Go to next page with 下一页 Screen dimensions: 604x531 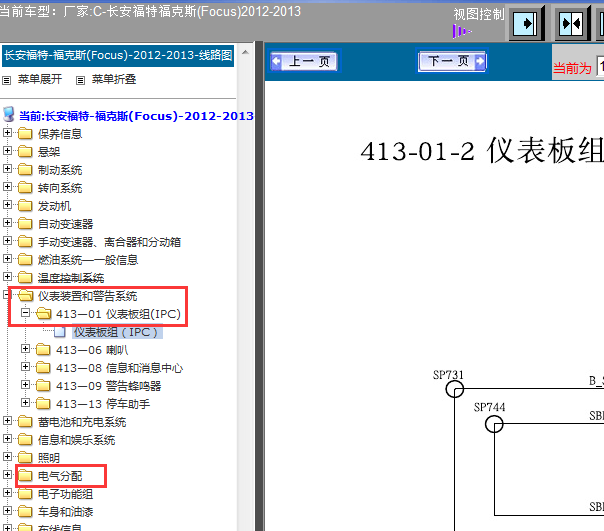coord(452,61)
